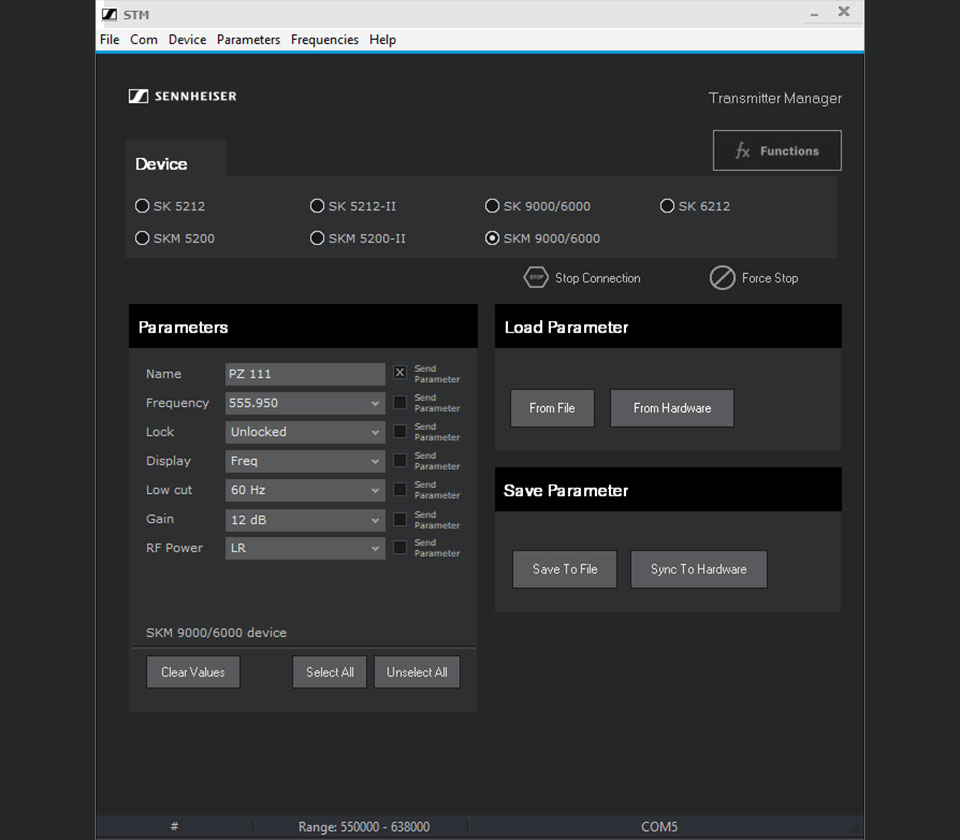
Task: Click the STM title bar app icon
Action: [108, 13]
